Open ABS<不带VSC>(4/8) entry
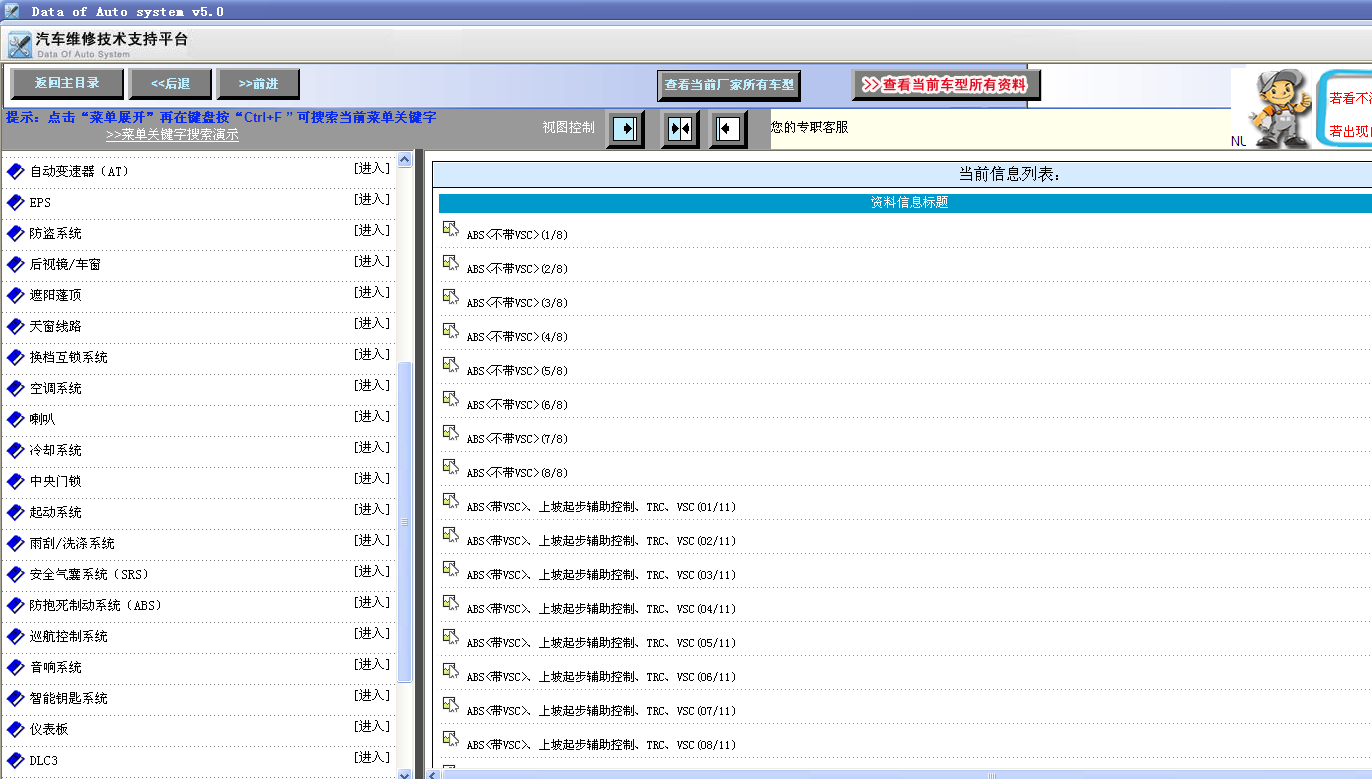Screen dimensions: 1372x779 [517, 337]
